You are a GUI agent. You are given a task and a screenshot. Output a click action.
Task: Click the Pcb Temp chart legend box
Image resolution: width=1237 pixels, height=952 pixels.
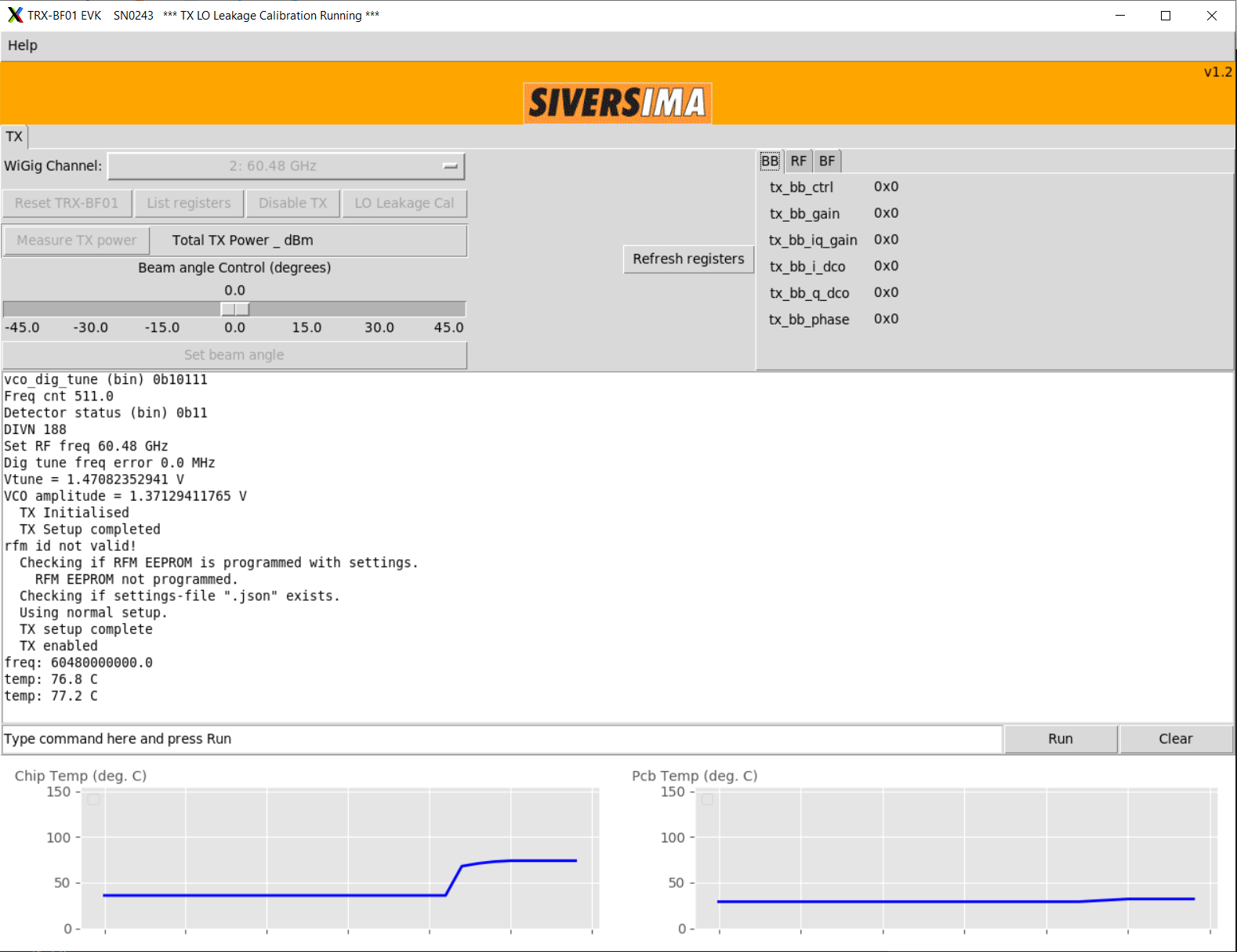(x=707, y=799)
